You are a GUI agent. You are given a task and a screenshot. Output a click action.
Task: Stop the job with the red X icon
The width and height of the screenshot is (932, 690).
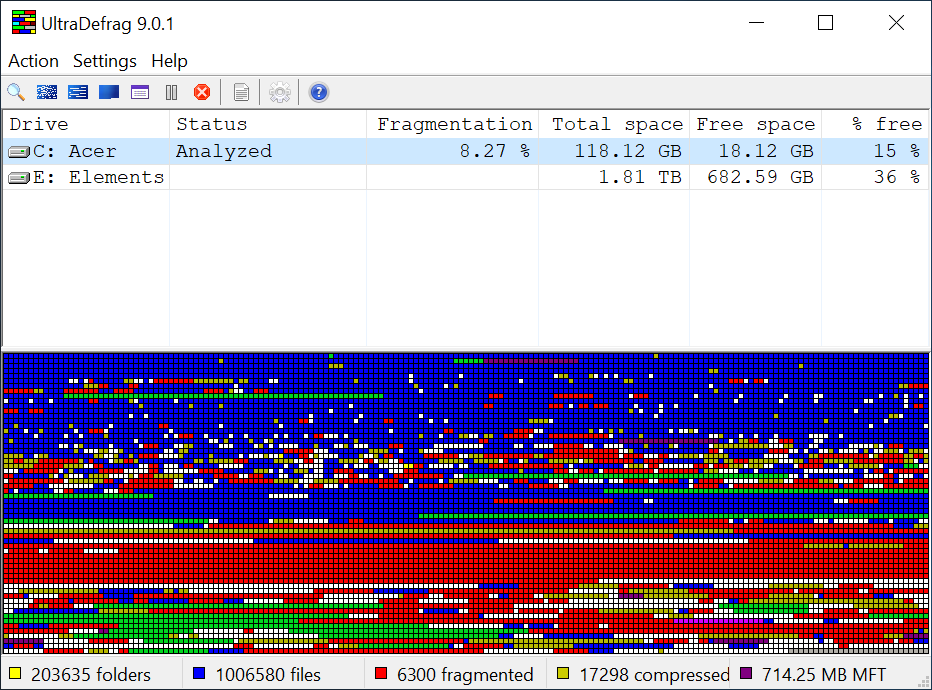tap(202, 93)
